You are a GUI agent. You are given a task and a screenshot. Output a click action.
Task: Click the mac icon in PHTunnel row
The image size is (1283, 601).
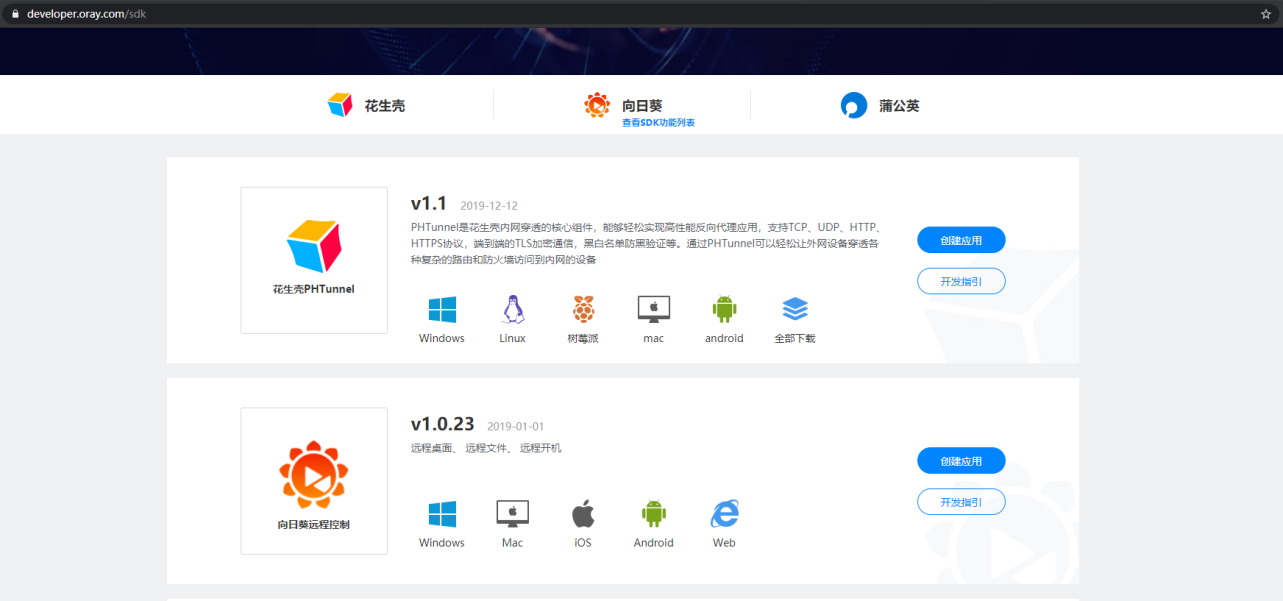click(x=653, y=310)
